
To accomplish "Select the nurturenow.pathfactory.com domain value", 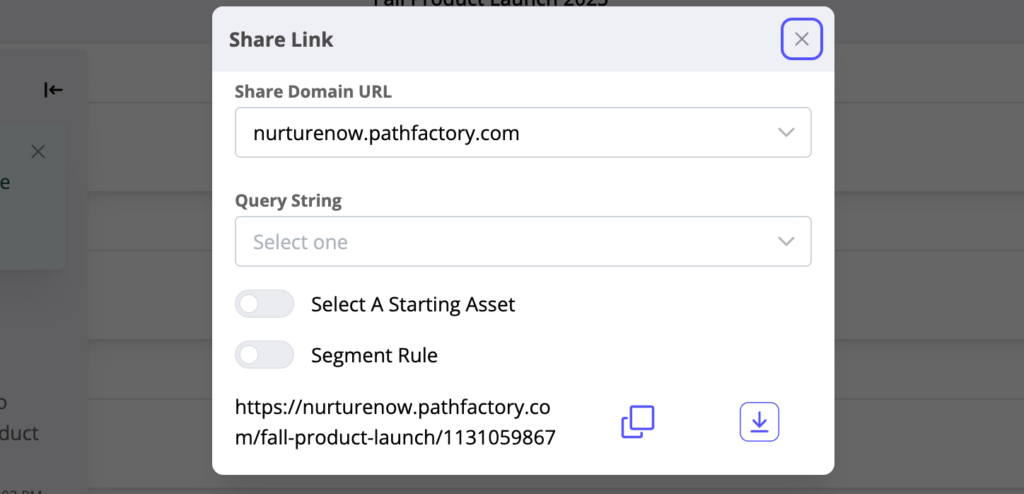I will click(x=386, y=133).
